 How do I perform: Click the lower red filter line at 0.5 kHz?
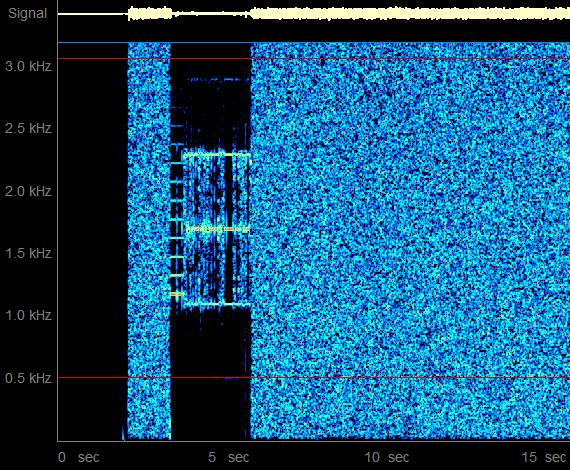click(x=314, y=377)
